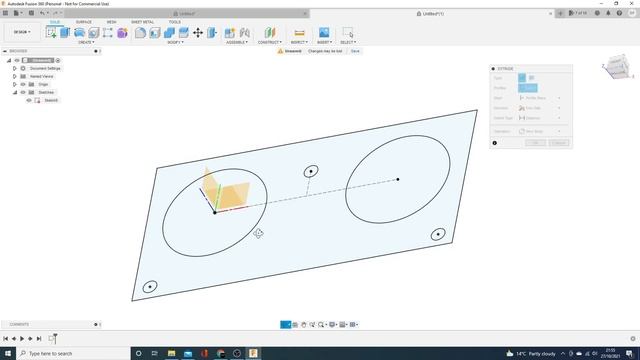This screenshot has height=360, width=640.
Task: Select the Rectangular Pattern tool icon
Action: click(x=108, y=32)
